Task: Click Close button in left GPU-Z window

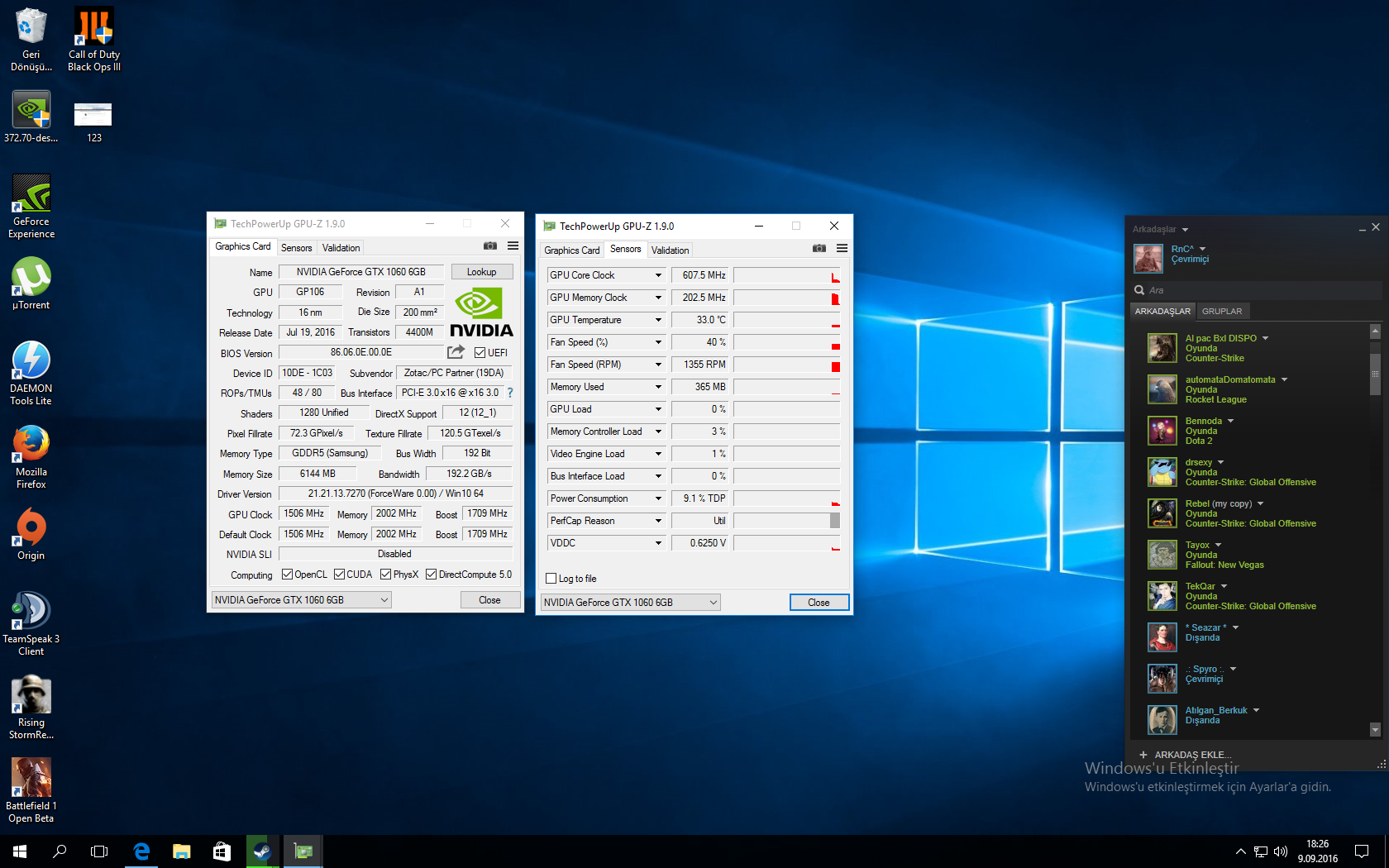Action: tap(489, 600)
